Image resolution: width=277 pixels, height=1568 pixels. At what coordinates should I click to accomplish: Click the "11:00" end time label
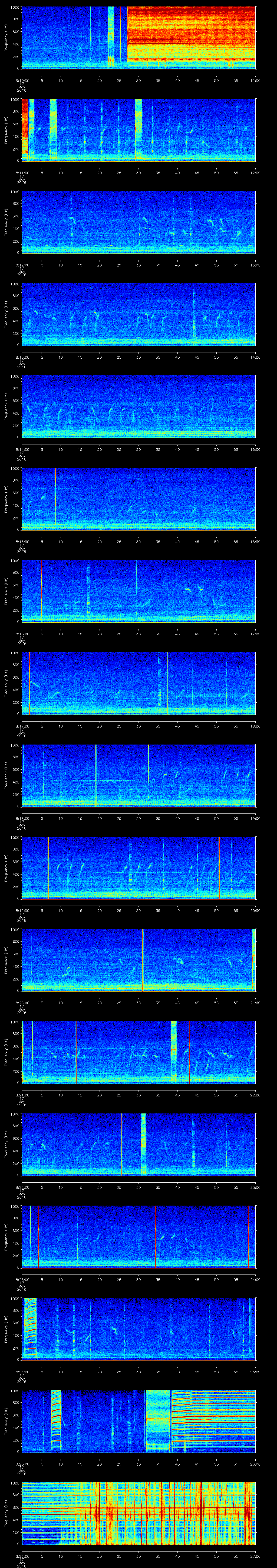point(255,80)
